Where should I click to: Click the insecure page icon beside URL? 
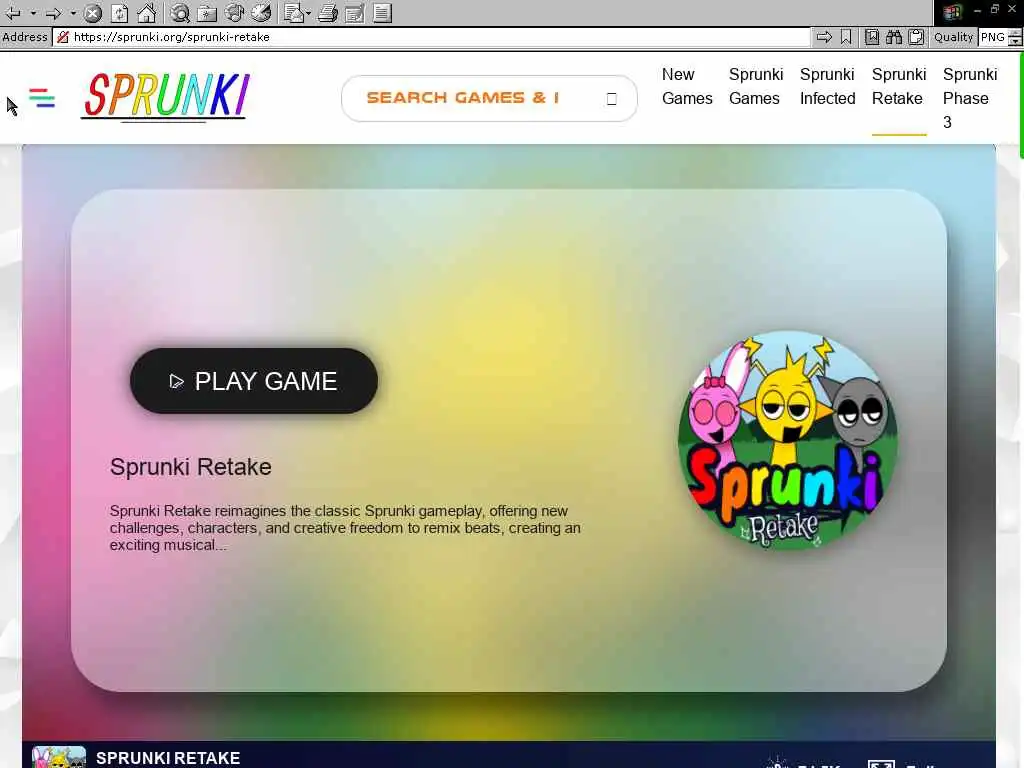[63, 37]
